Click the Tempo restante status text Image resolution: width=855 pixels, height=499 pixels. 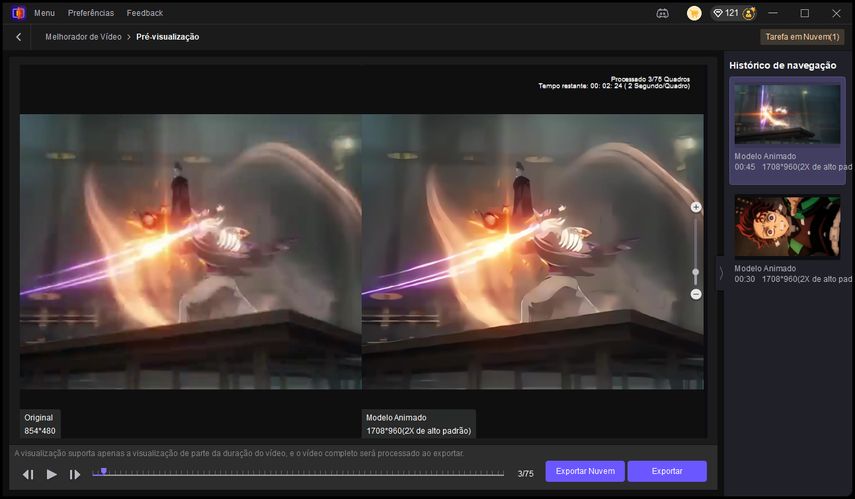(x=614, y=86)
